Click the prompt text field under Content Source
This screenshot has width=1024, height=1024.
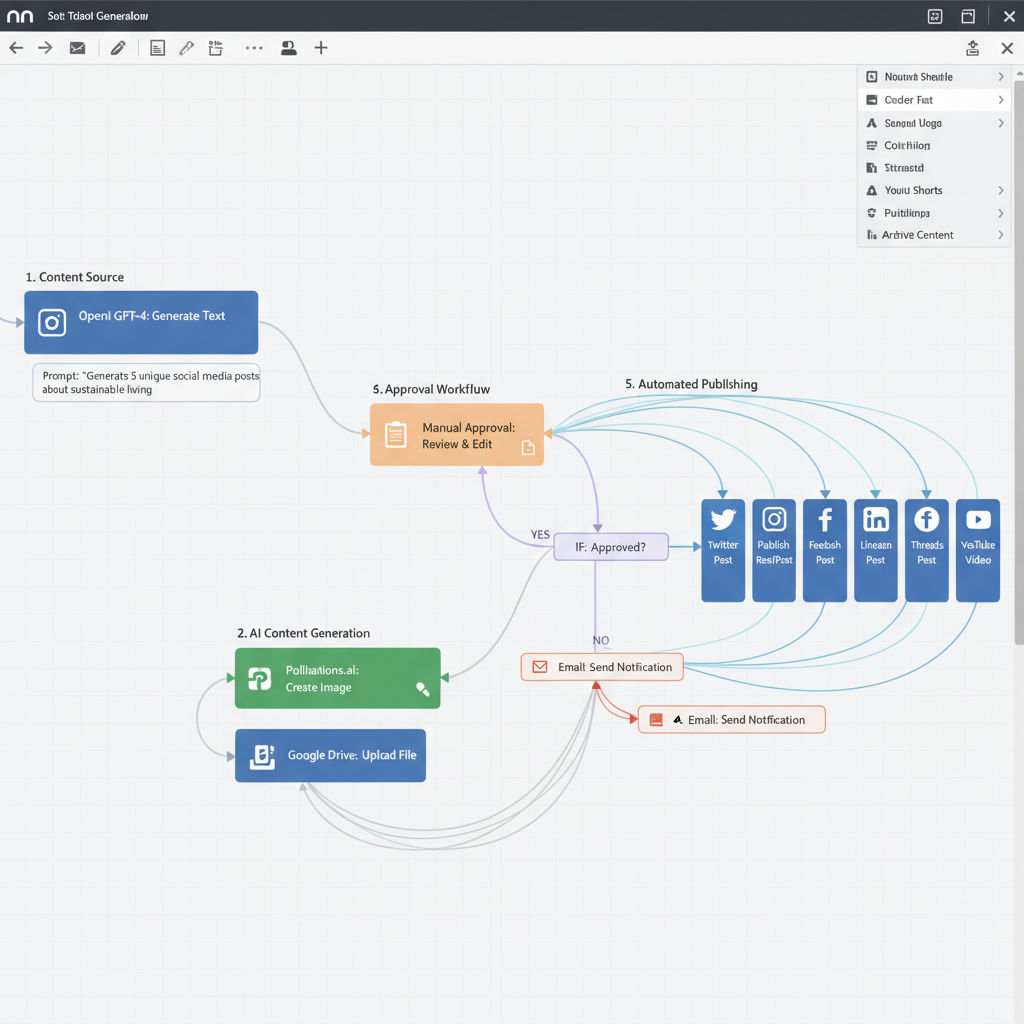(x=146, y=382)
